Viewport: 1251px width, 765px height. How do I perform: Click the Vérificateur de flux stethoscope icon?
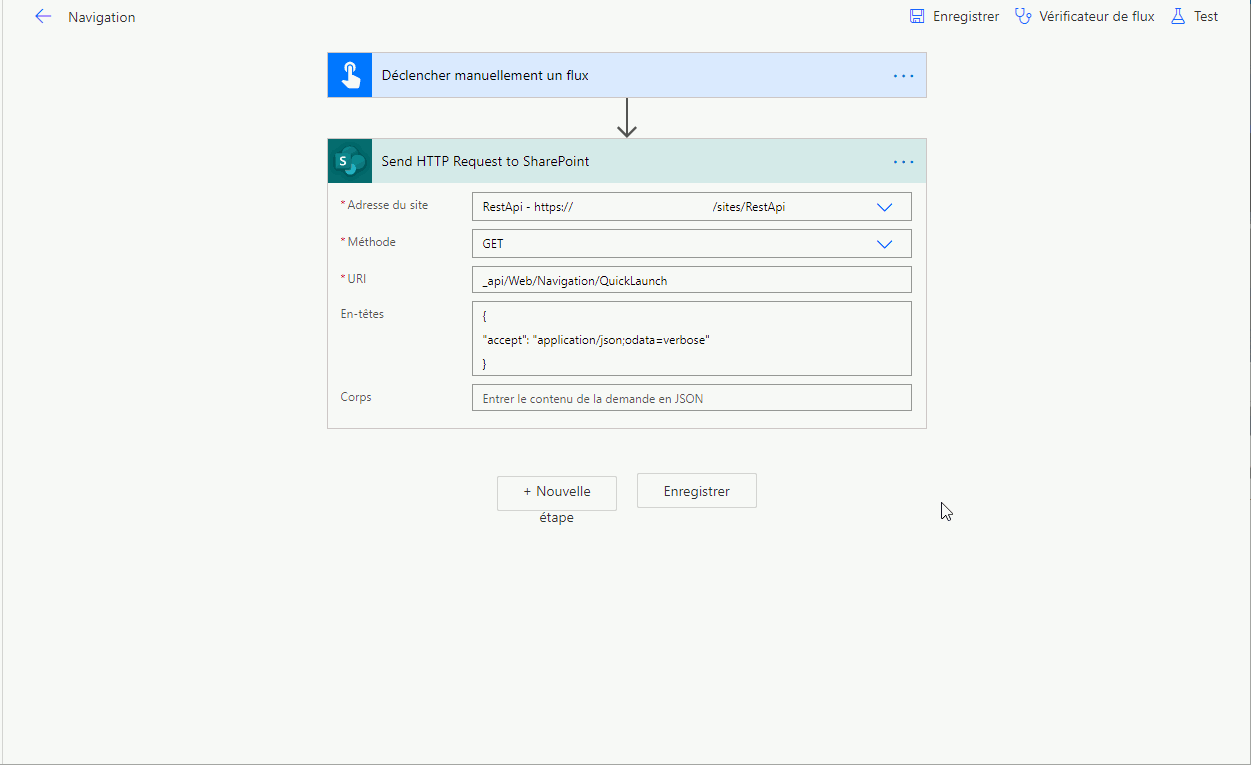point(1022,16)
